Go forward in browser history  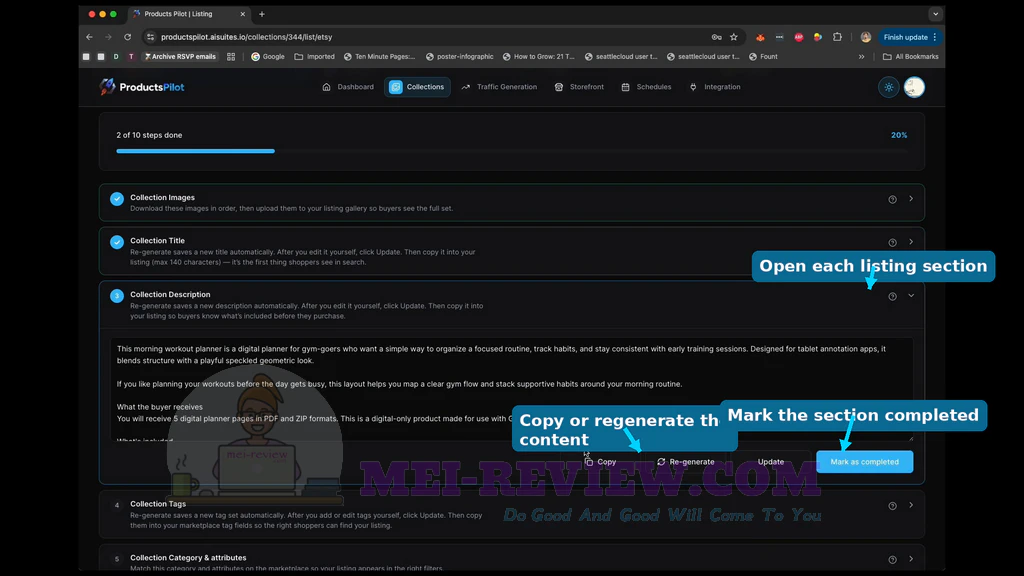point(108,37)
